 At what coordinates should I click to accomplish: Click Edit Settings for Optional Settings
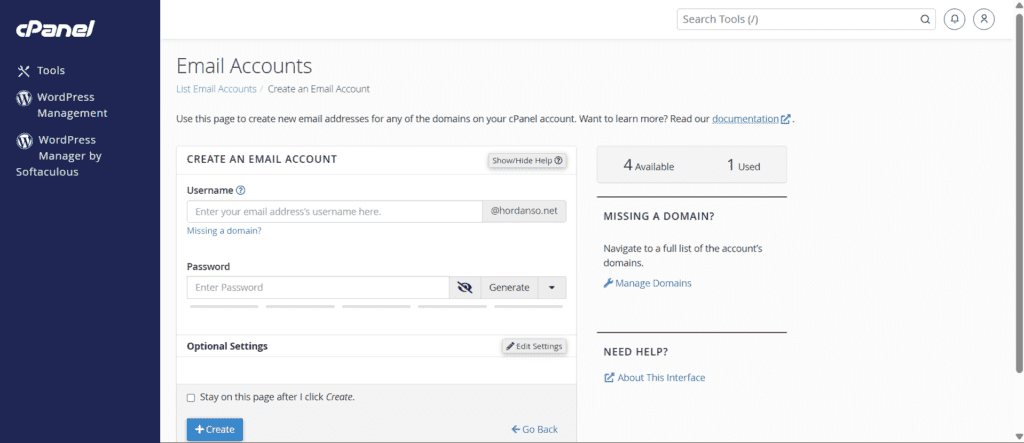coord(534,346)
